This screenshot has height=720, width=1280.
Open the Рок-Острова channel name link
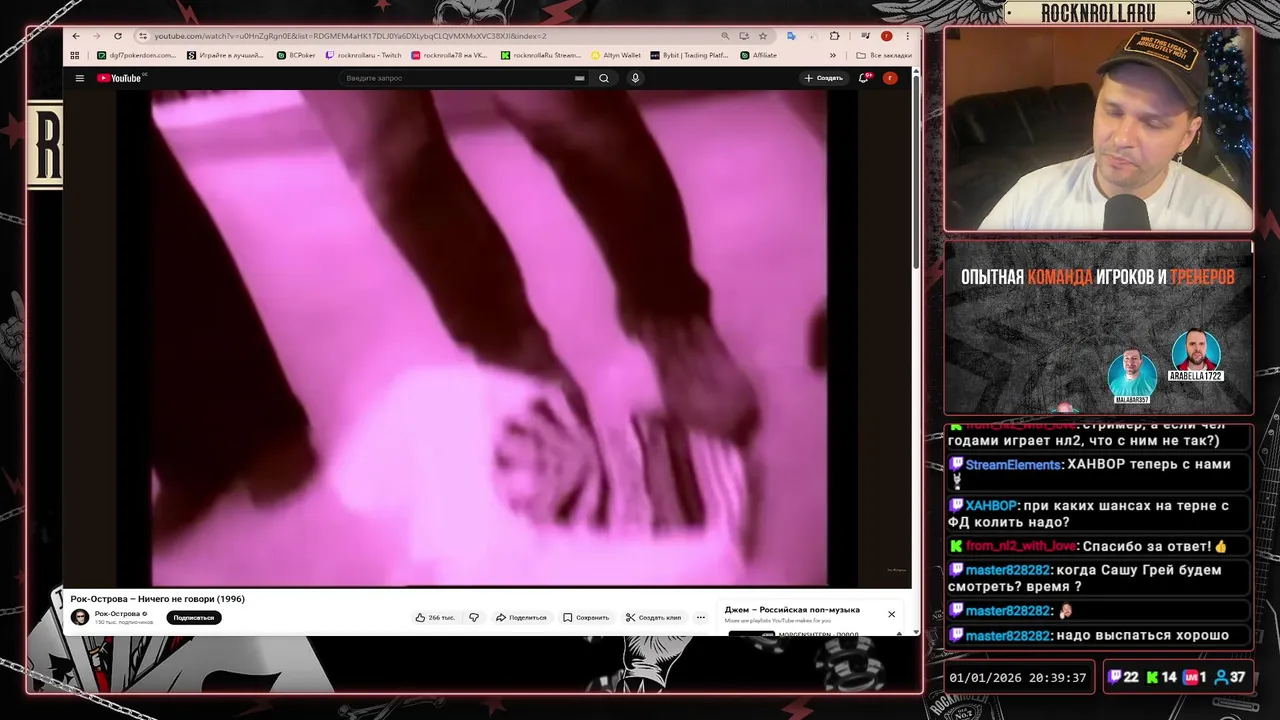[x=117, y=613]
